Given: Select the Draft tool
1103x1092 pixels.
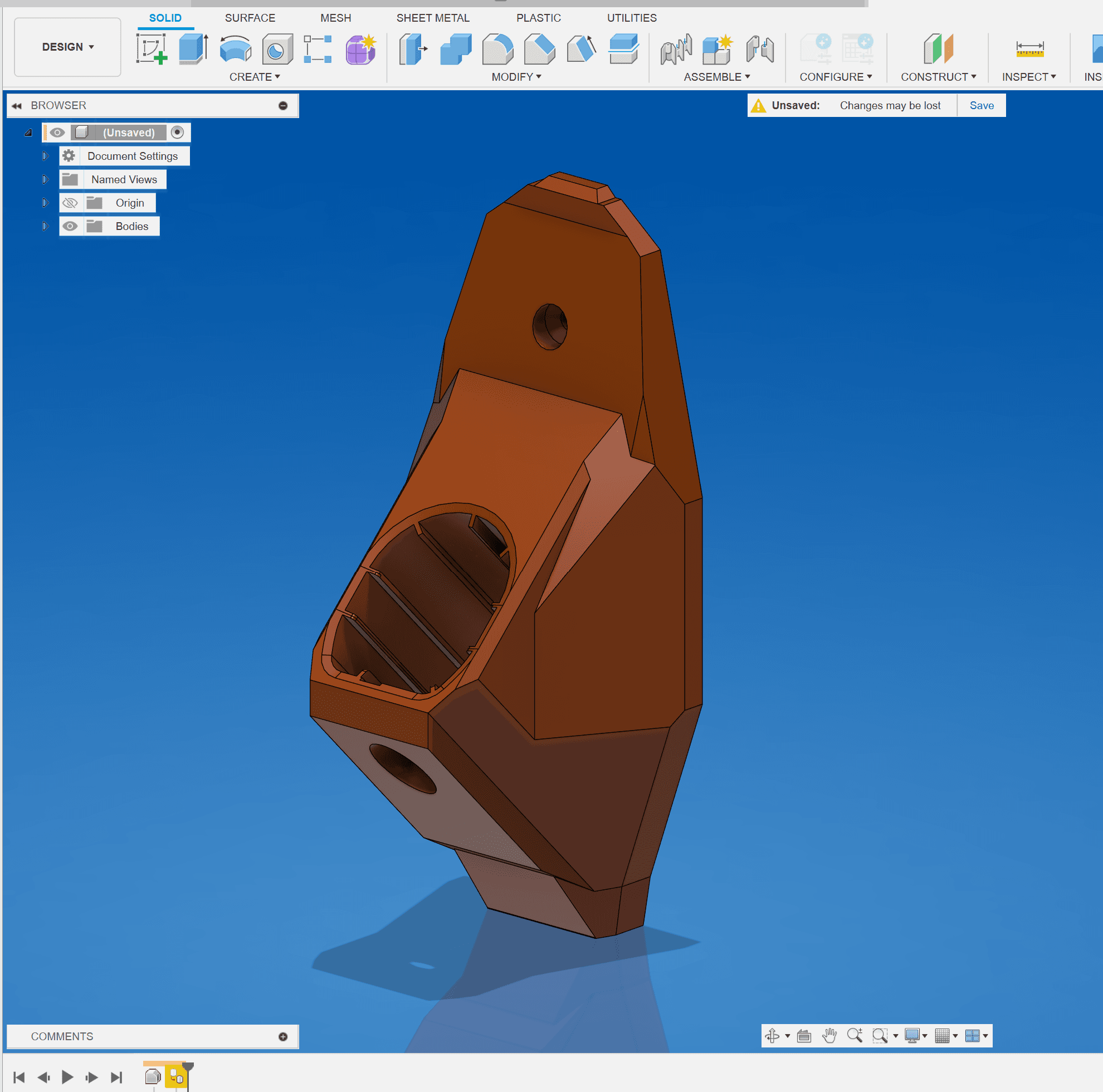Looking at the screenshot, I should [x=581, y=48].
